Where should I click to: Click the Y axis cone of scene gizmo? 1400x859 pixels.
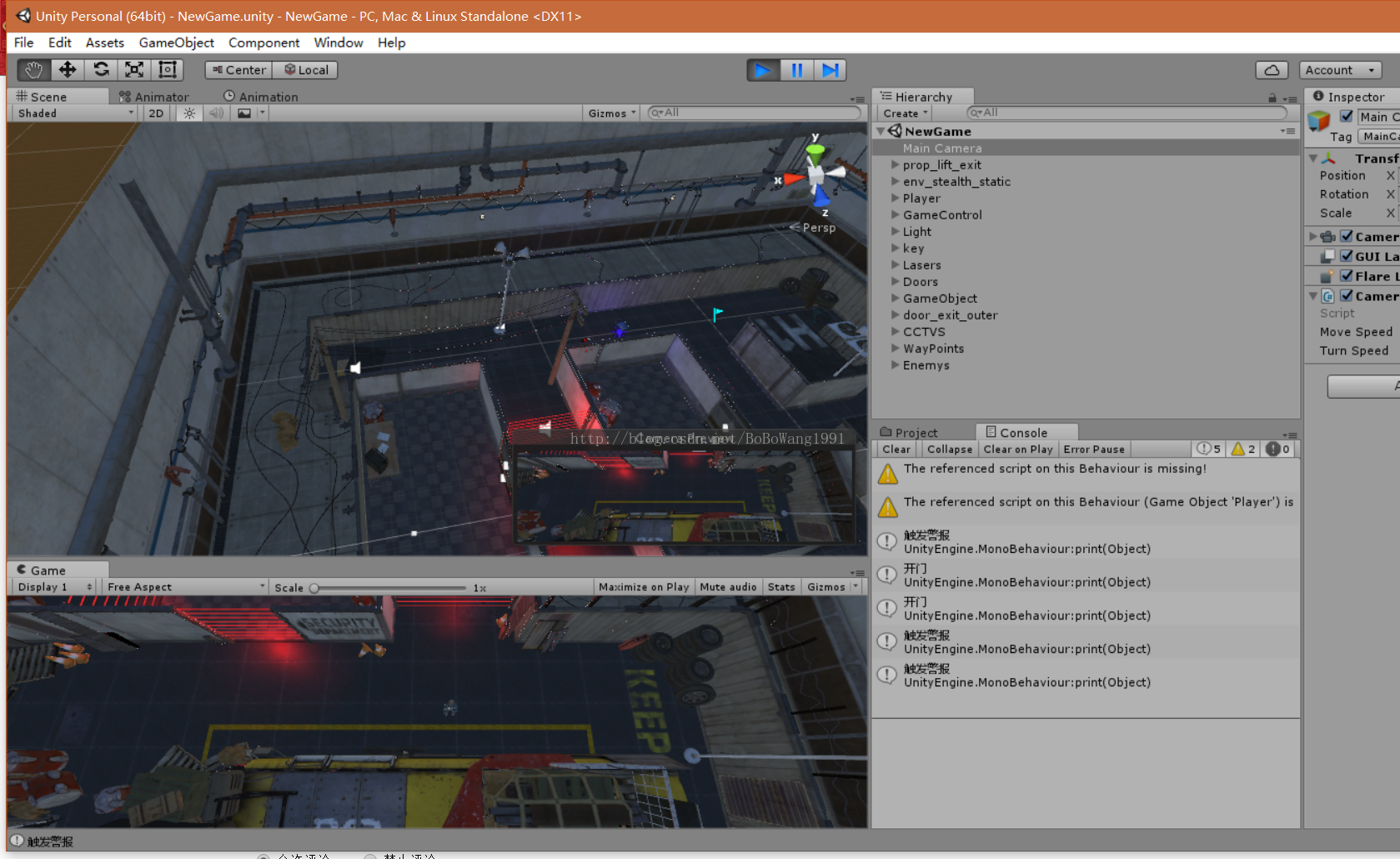[x=815, y=153]
